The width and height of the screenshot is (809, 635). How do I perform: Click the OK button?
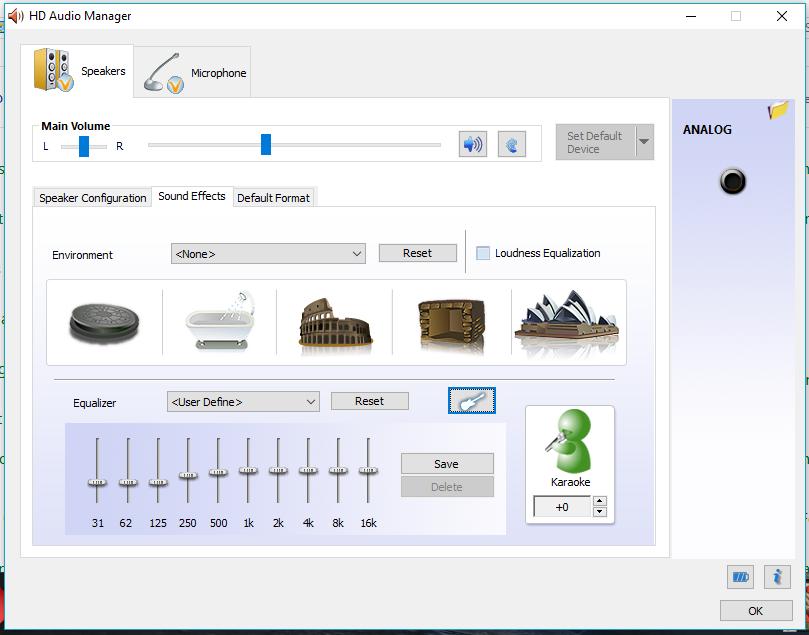coord(755,611)
